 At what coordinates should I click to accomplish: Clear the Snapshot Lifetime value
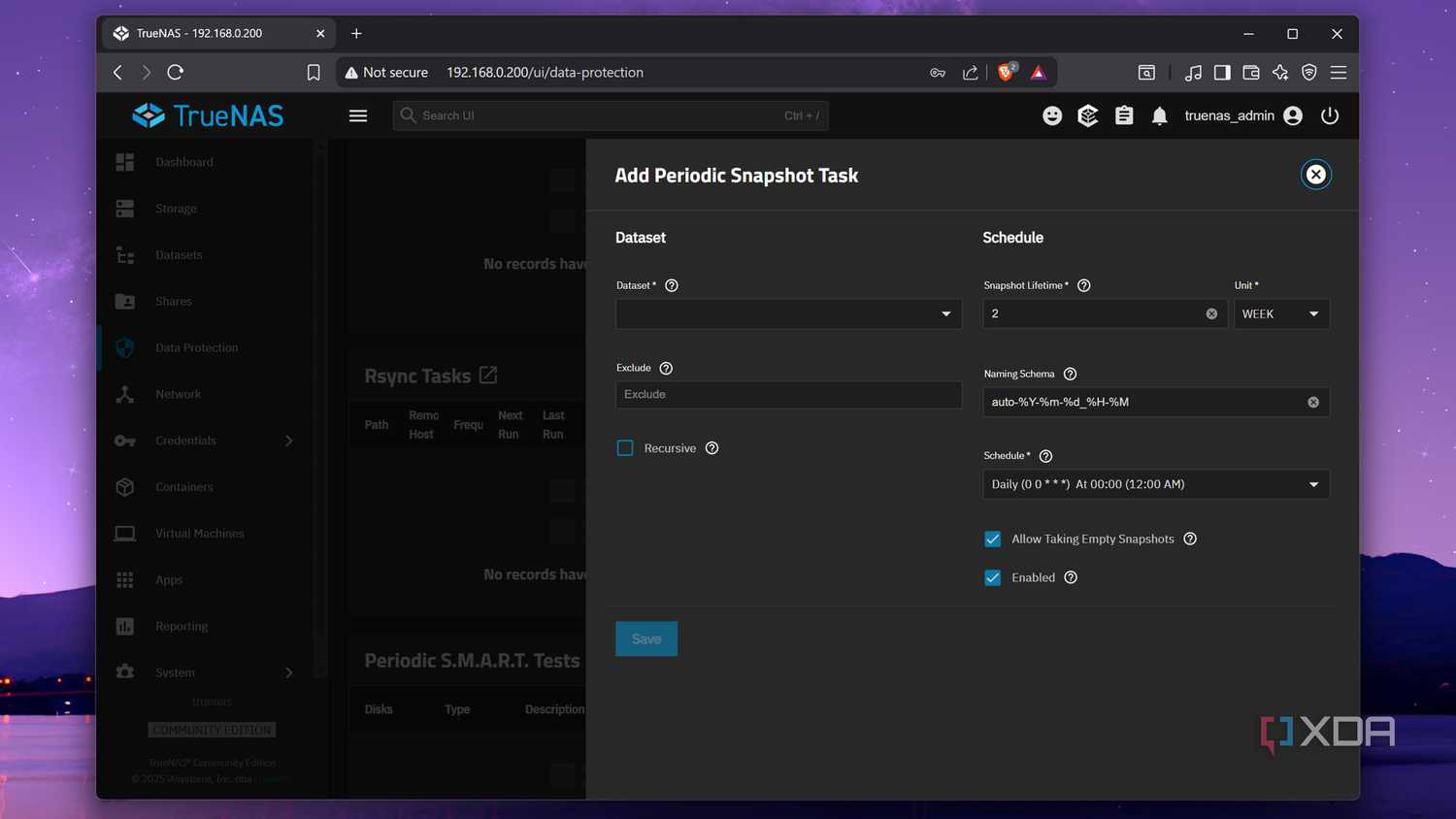[1211, 313]
